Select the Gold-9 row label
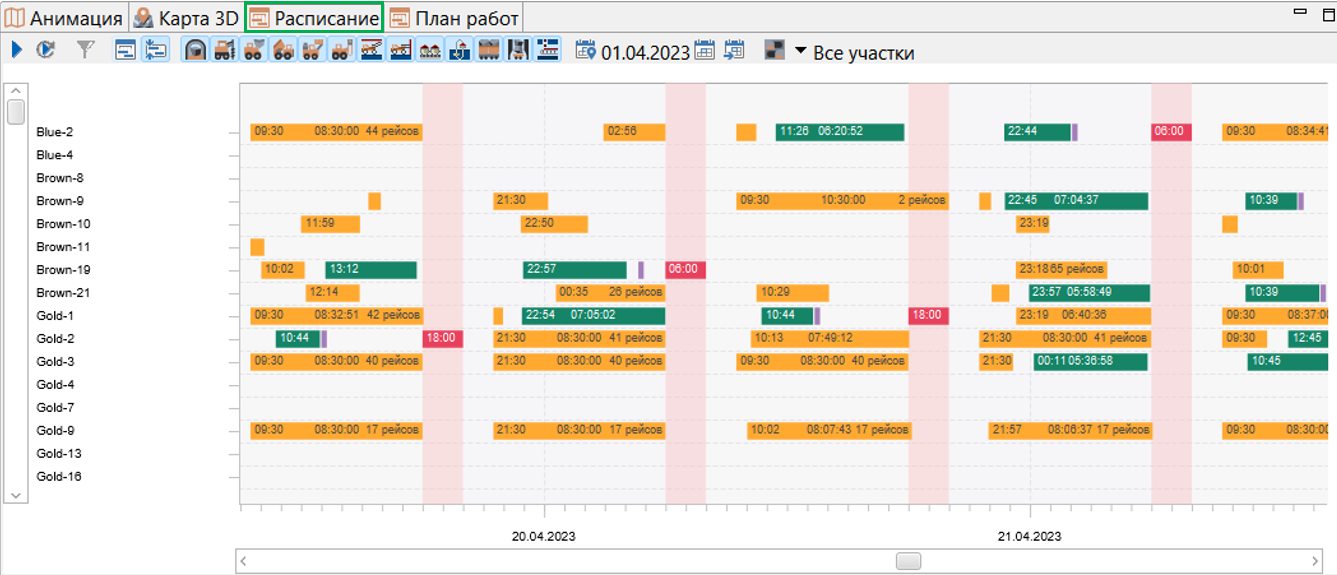 56,431
